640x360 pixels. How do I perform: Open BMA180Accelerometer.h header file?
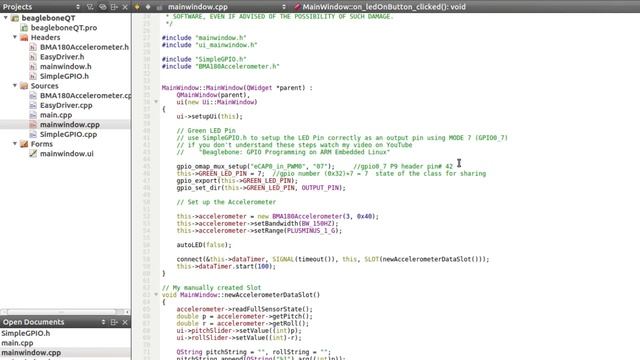tap(84, 47)
